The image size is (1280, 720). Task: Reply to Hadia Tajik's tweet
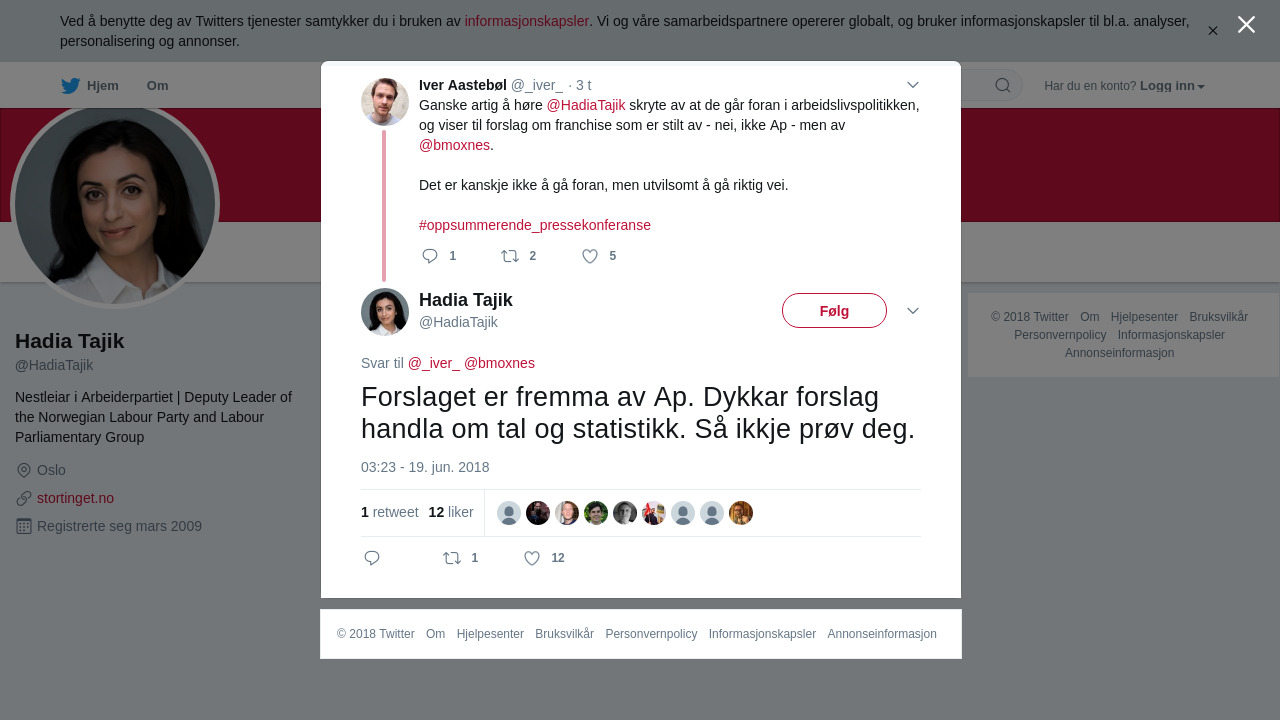(x=372, y=558)
